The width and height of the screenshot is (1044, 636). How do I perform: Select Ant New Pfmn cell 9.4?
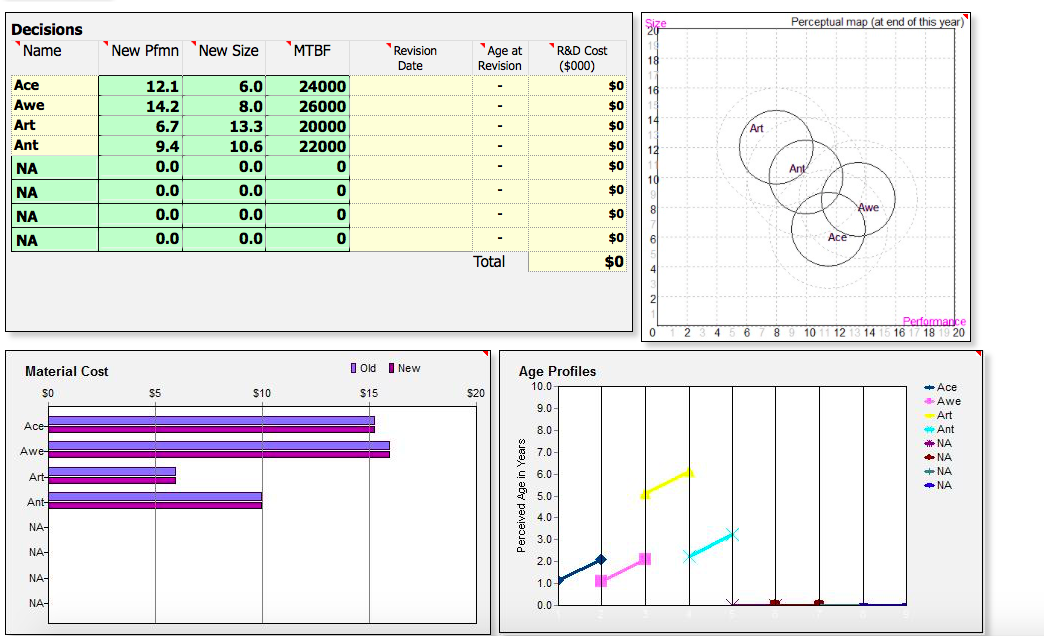[x=140, y=146]
